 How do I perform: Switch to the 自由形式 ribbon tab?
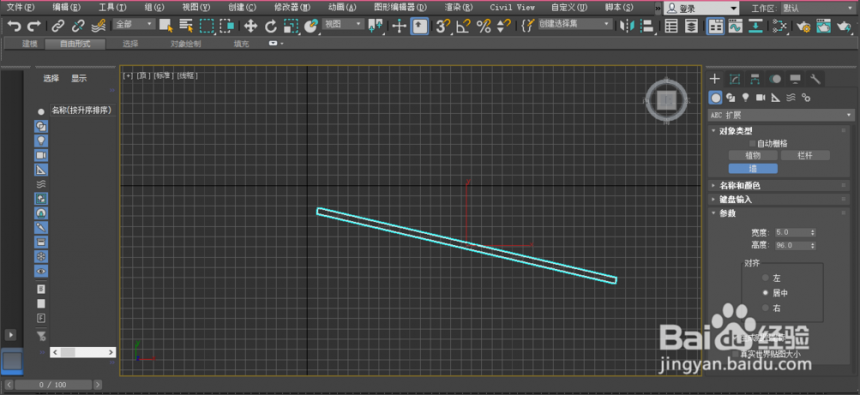click(x=75, y=44)
